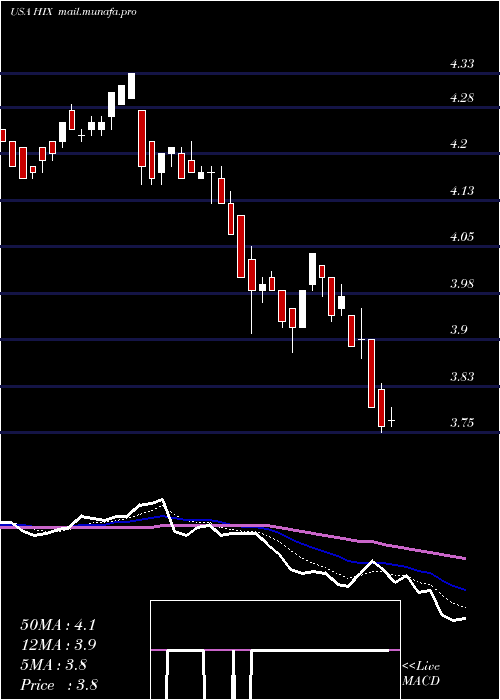The width and height of the screenshot is (500, 700).
Task: Select the 3.98 price axis label
Action: pyautogui.click(x=462, y=284)
